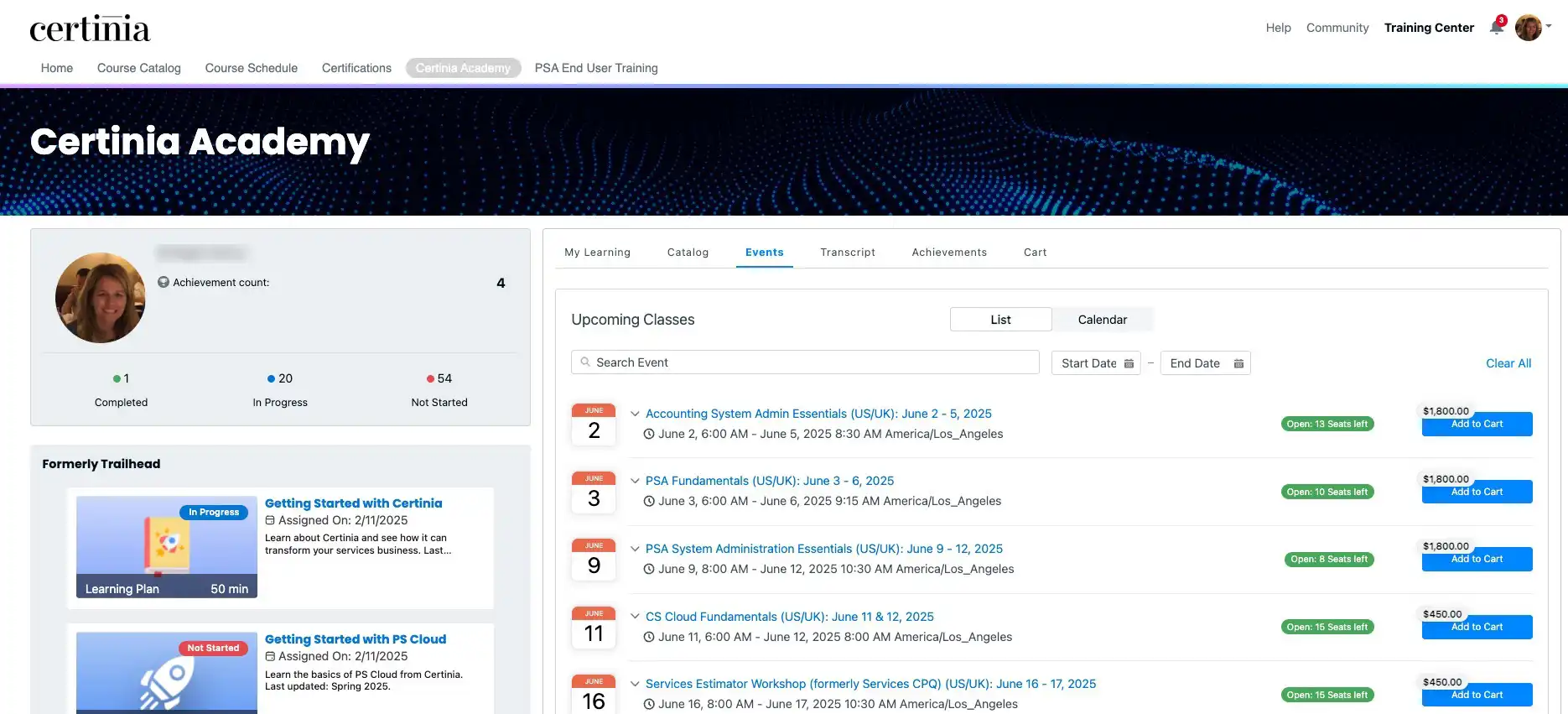This screenshot has height=714, width=1568.
Task: Click in the Search Event field
Action: coord(805,362)
